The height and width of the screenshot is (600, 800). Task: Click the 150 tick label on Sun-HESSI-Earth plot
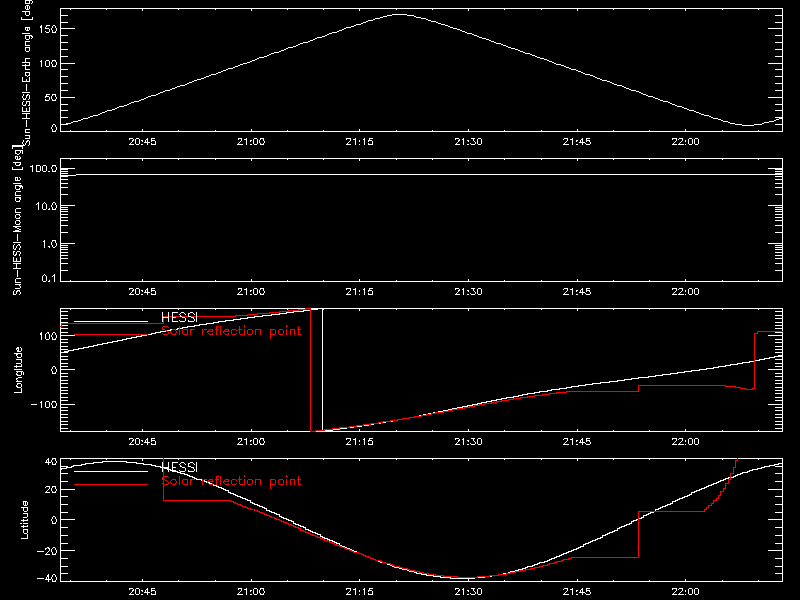[x=47, y=29]
